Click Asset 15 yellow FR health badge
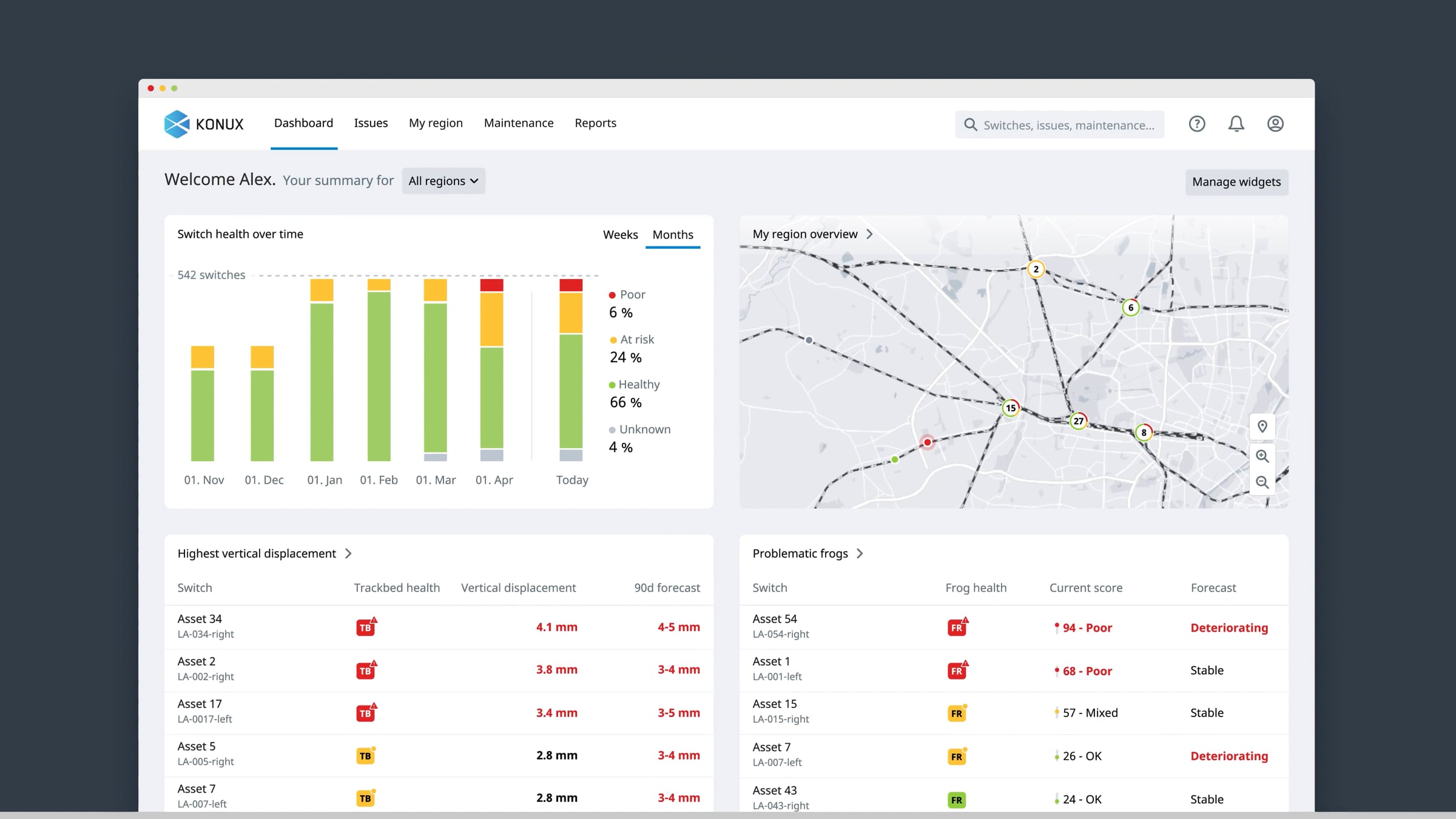1456x819 pixels. coord(957,713)
